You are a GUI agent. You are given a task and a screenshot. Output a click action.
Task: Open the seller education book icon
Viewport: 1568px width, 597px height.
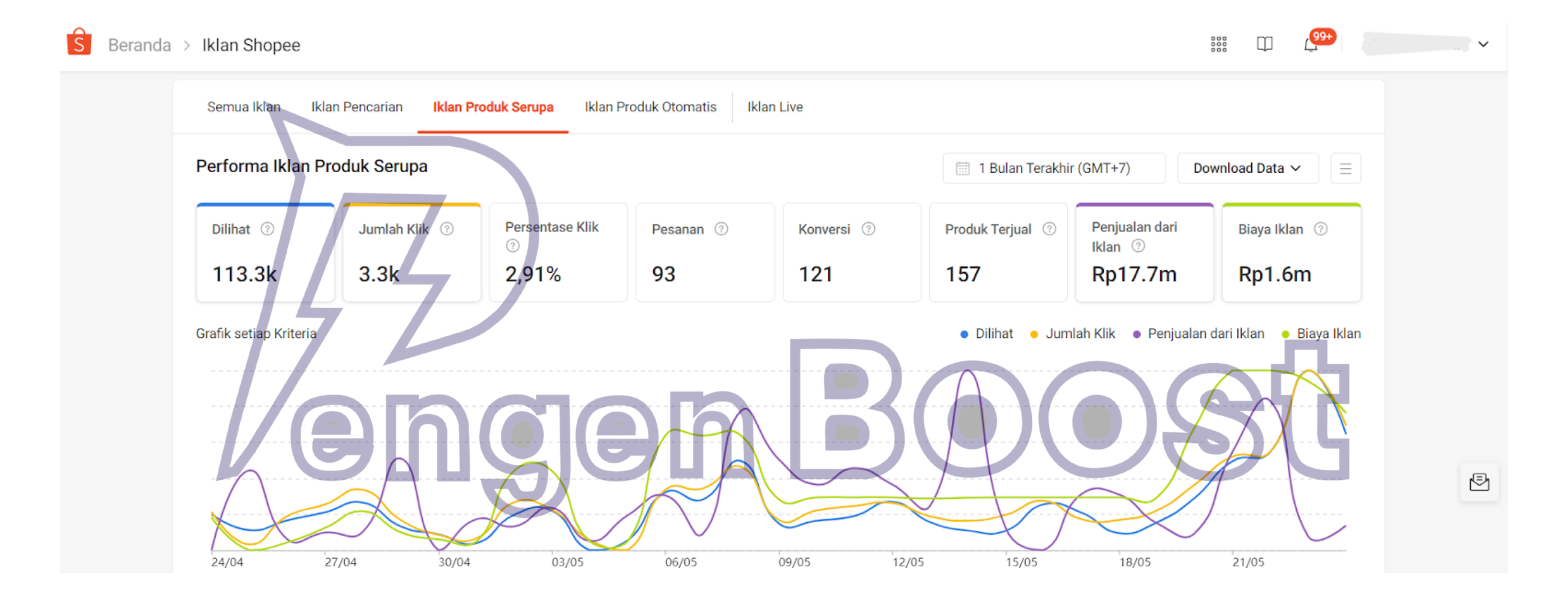1264,44
